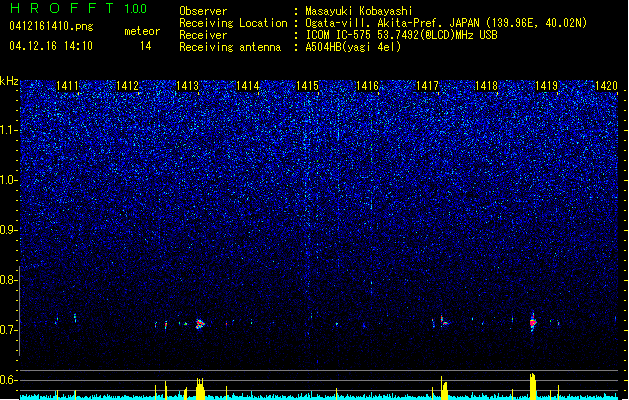Image resolution: width=629 pixels, height=400 pixels.
Task: Click the 0.6 kHz frequency label
Action: [9, 380]
